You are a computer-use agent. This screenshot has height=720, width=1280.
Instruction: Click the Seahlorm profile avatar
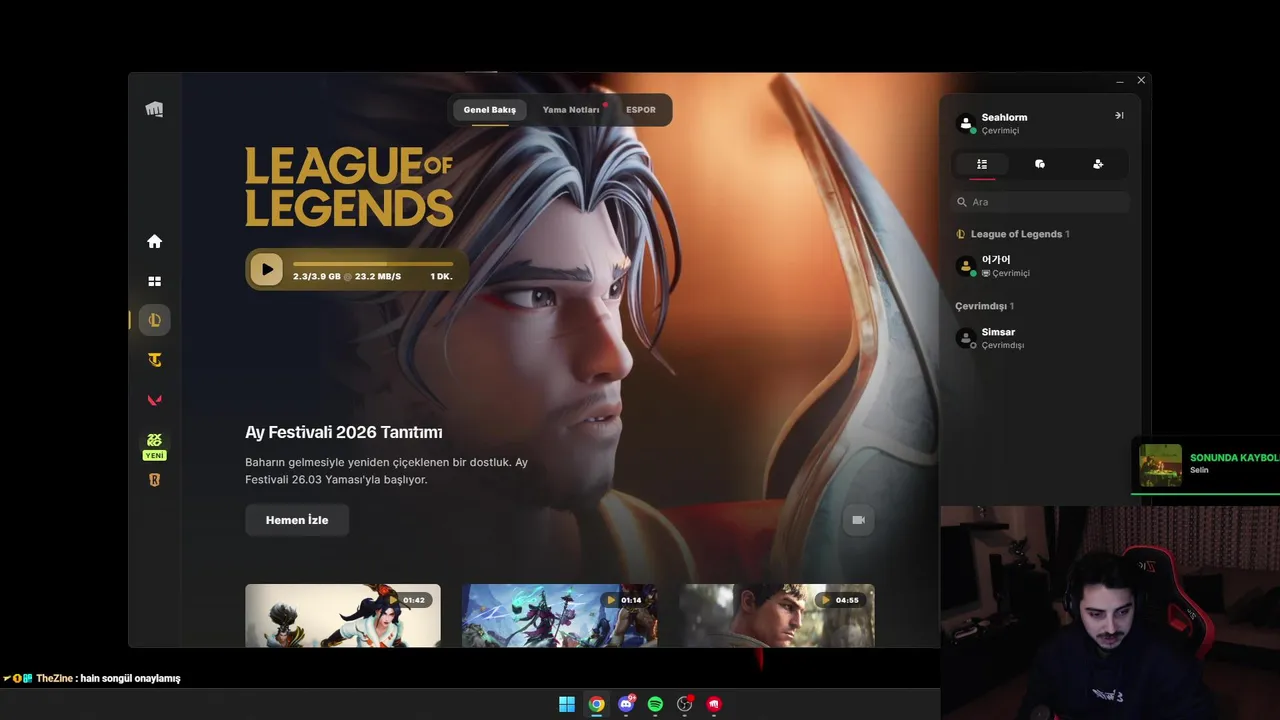[966, 123]
